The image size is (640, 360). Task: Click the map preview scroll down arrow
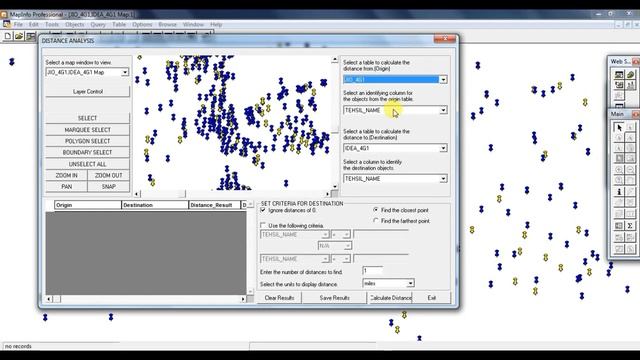point(335,187)
